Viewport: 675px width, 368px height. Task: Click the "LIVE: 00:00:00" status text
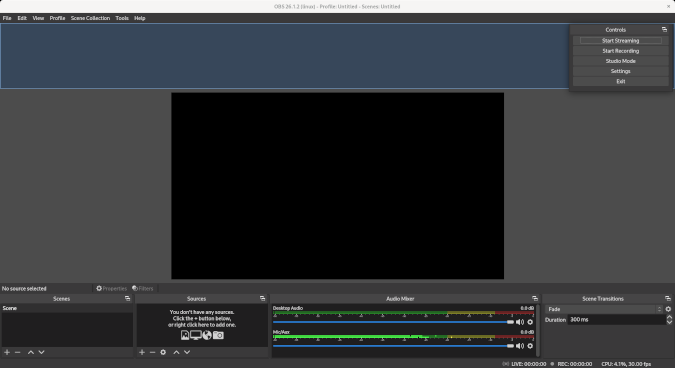click(529, 364)
